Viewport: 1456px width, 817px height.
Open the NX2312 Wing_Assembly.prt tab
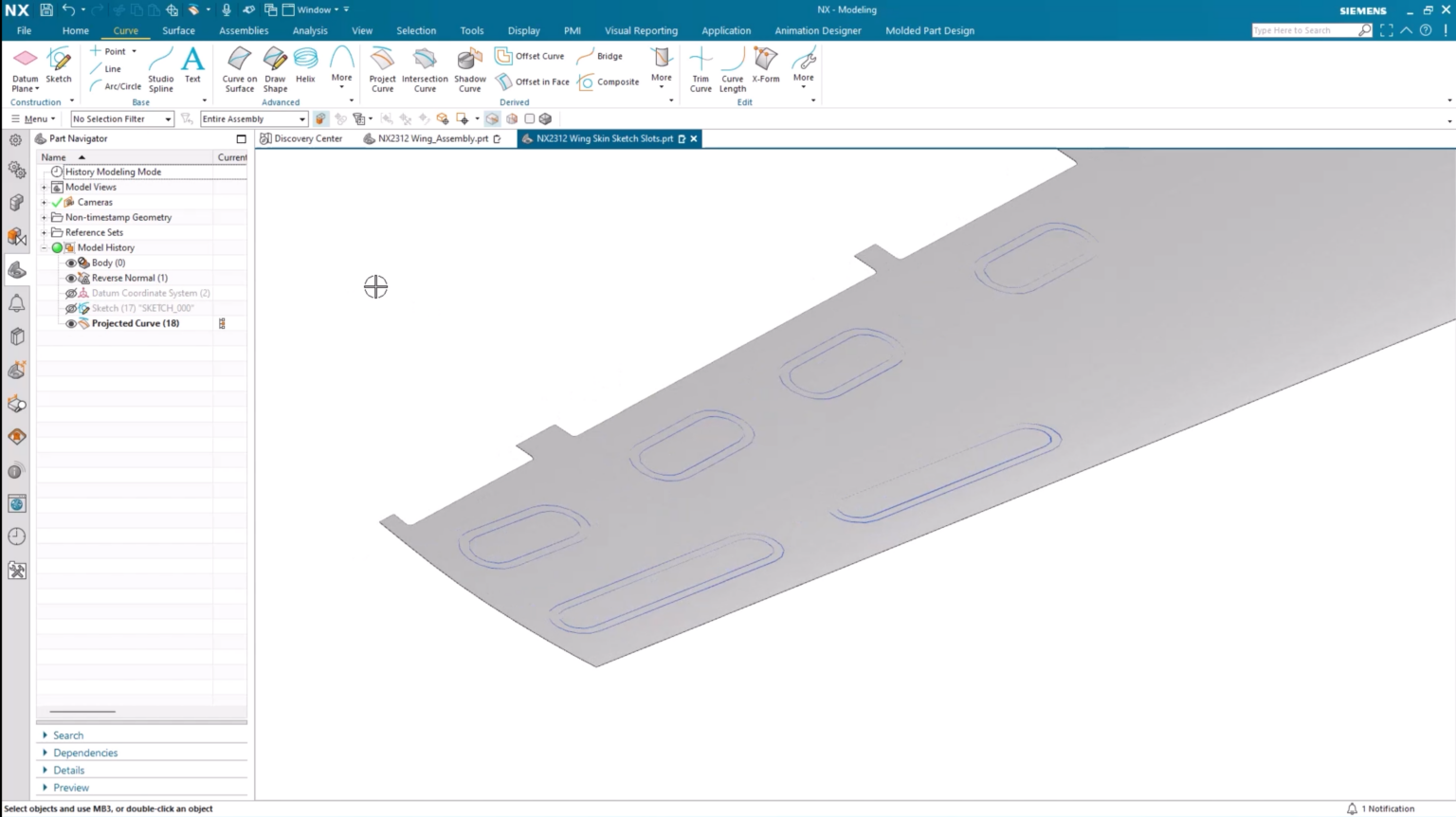pyautogui.click(x=432, y=138)
